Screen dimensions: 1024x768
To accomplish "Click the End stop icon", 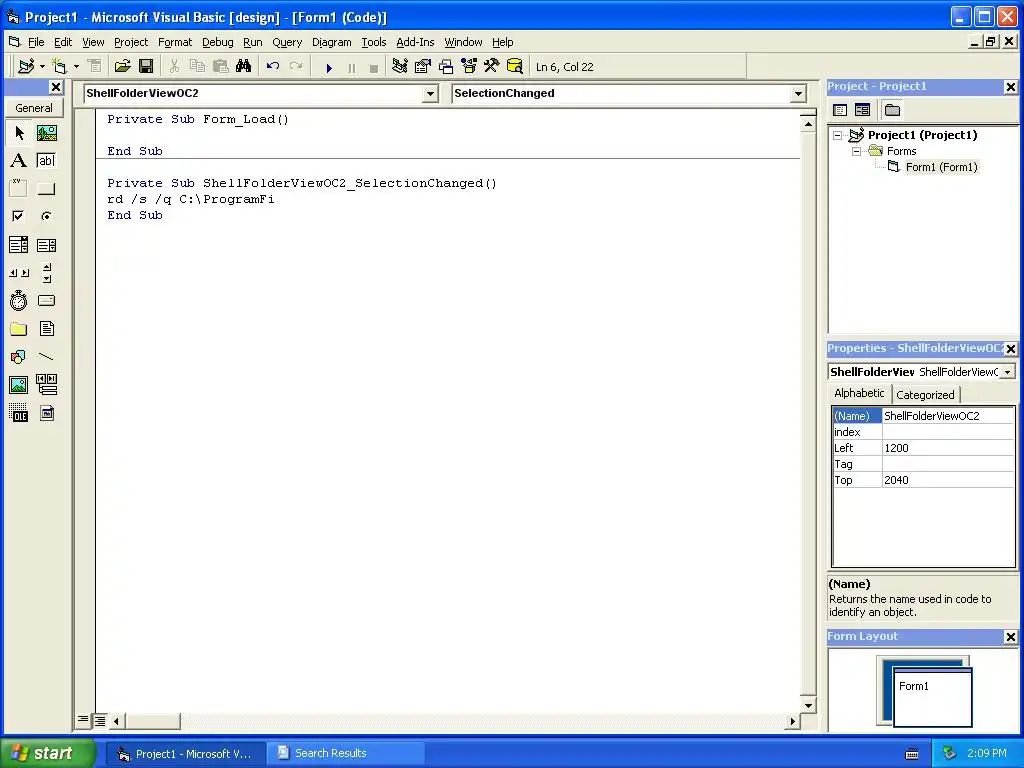I will pyautogui.click(x=374, y=67).
